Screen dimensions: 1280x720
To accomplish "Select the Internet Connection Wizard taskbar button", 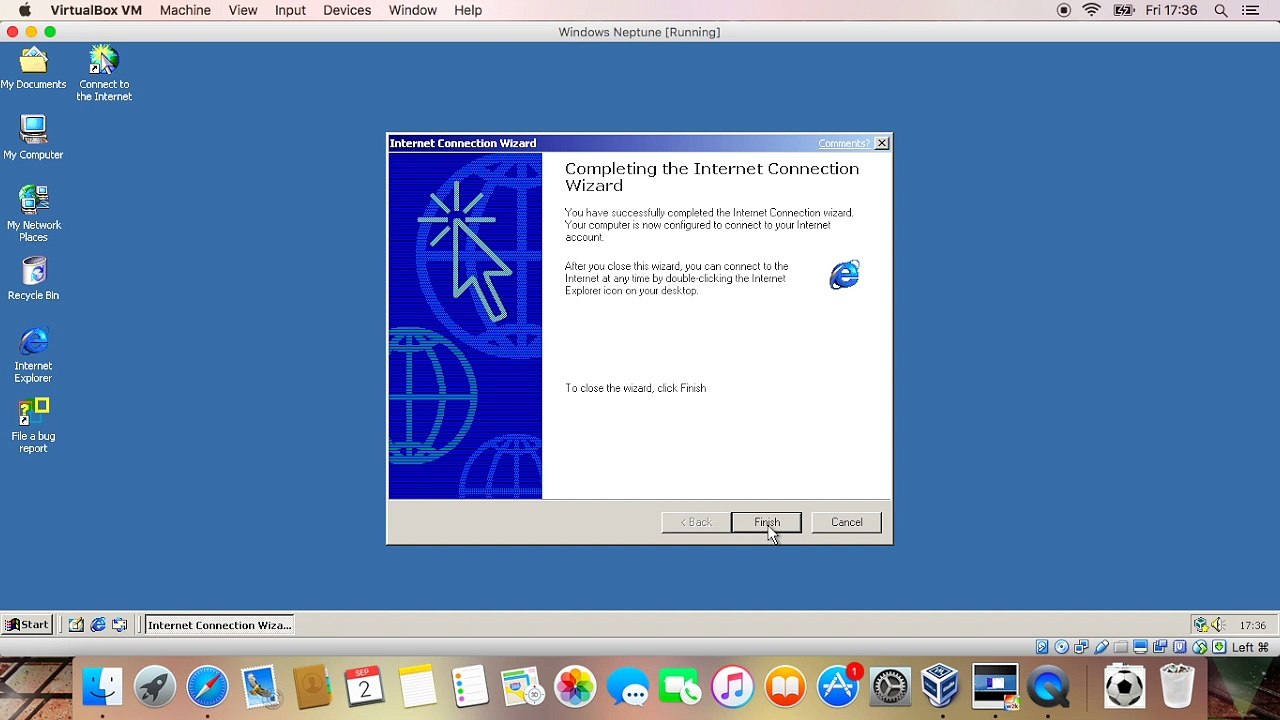I will tap(219, 625).
